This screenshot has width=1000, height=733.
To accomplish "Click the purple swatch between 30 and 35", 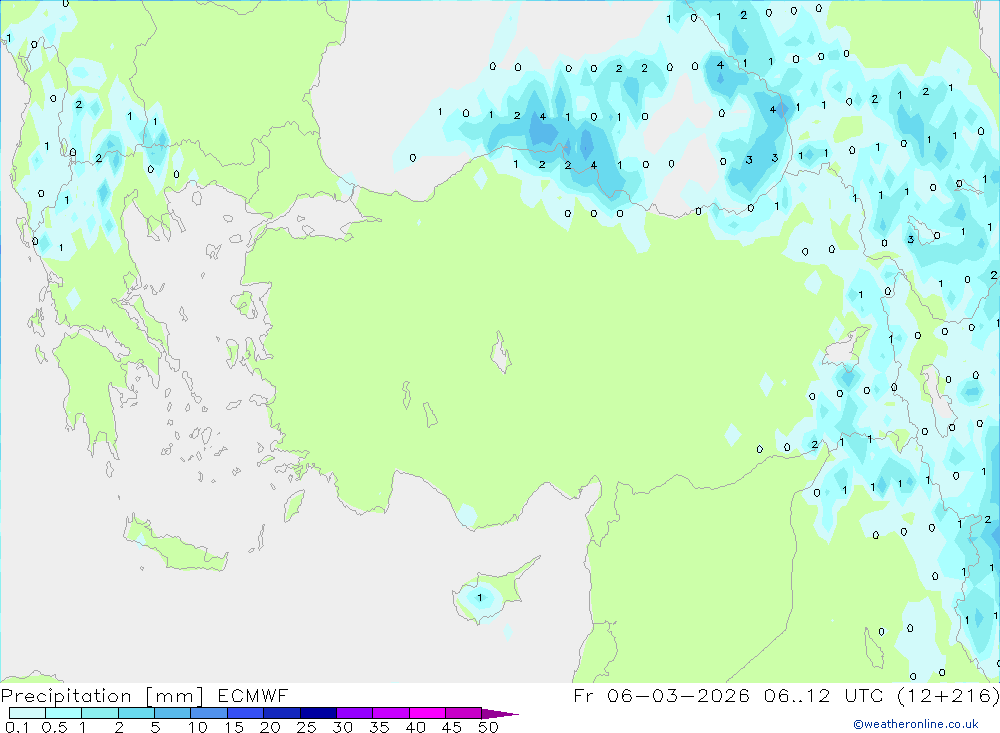I will click(355, 713).
